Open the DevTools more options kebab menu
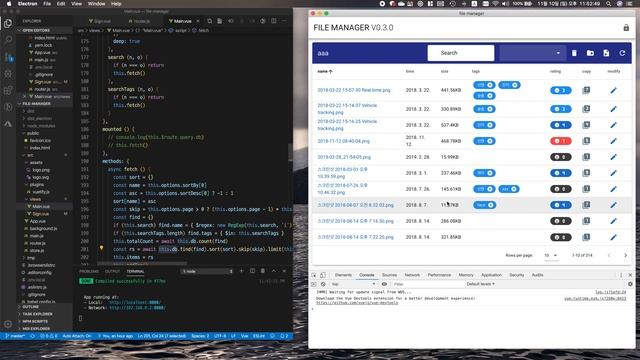 [621, 275]
